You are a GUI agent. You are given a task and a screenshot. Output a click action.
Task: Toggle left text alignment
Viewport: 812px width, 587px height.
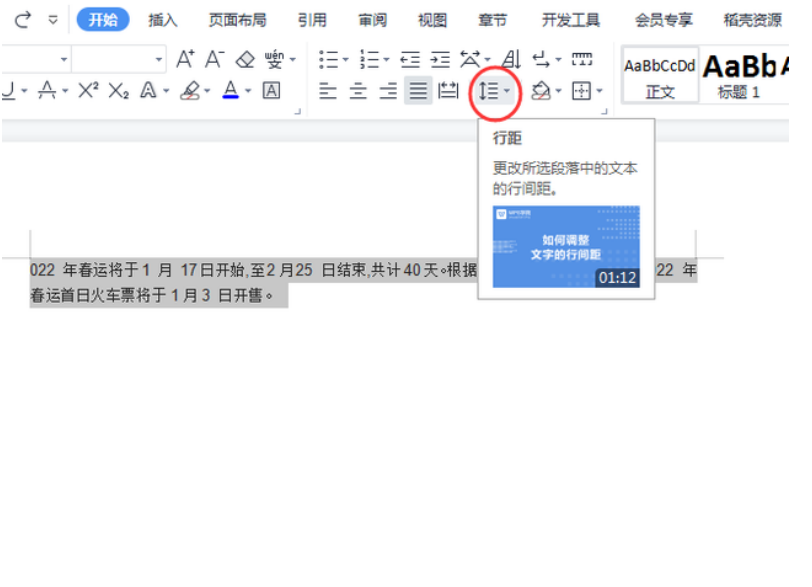[x=328, y=92]
